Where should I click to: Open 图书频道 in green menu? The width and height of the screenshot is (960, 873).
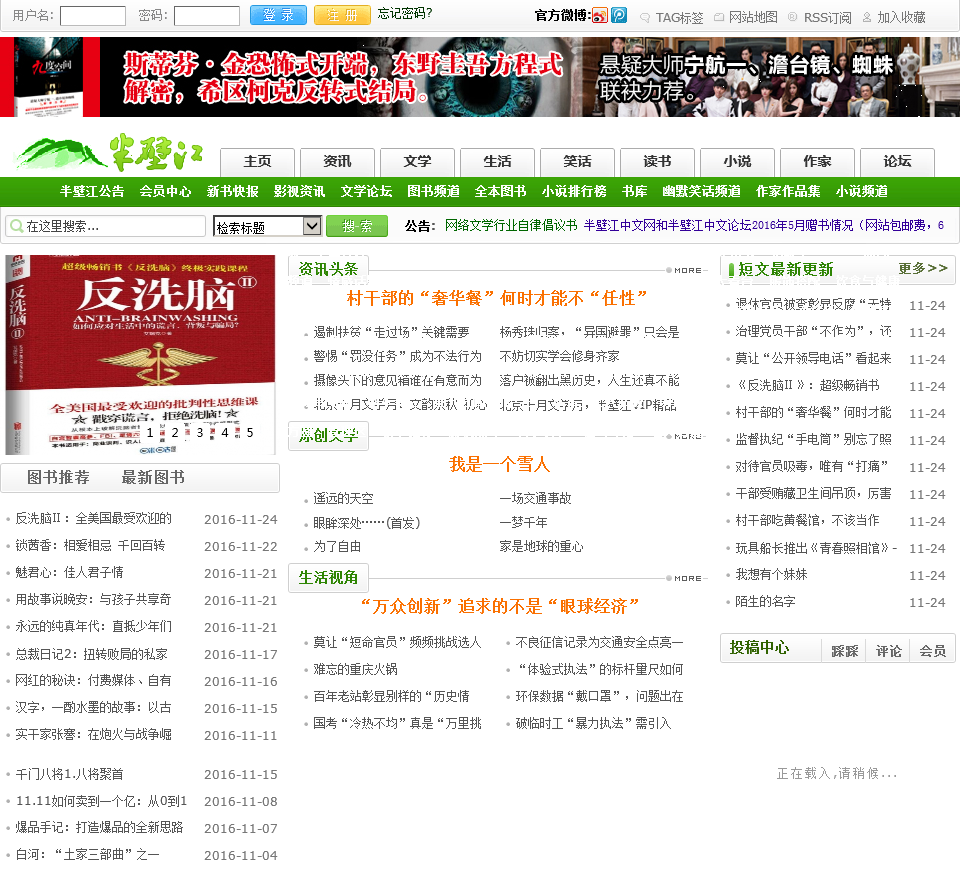pos(433,192)
